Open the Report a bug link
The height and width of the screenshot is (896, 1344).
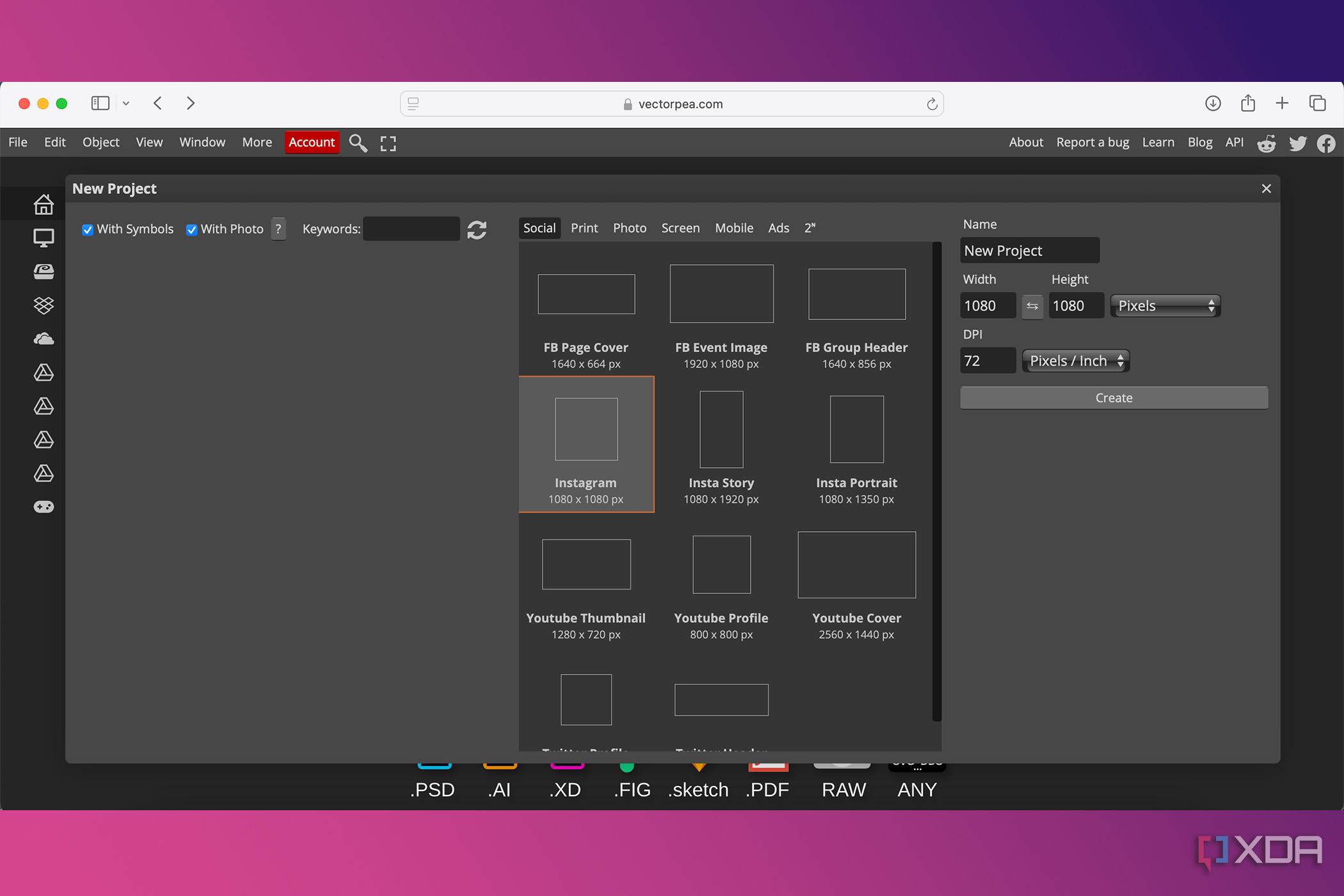1092,142
